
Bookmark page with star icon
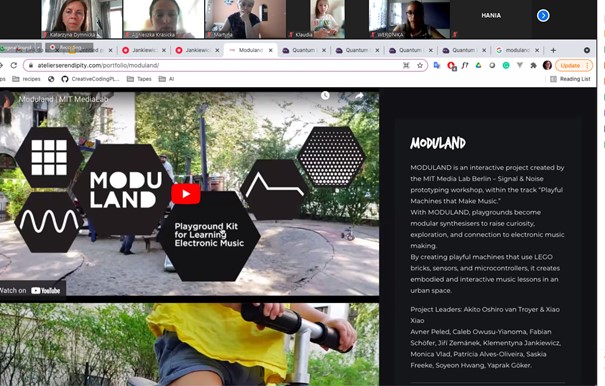point(420,66)
